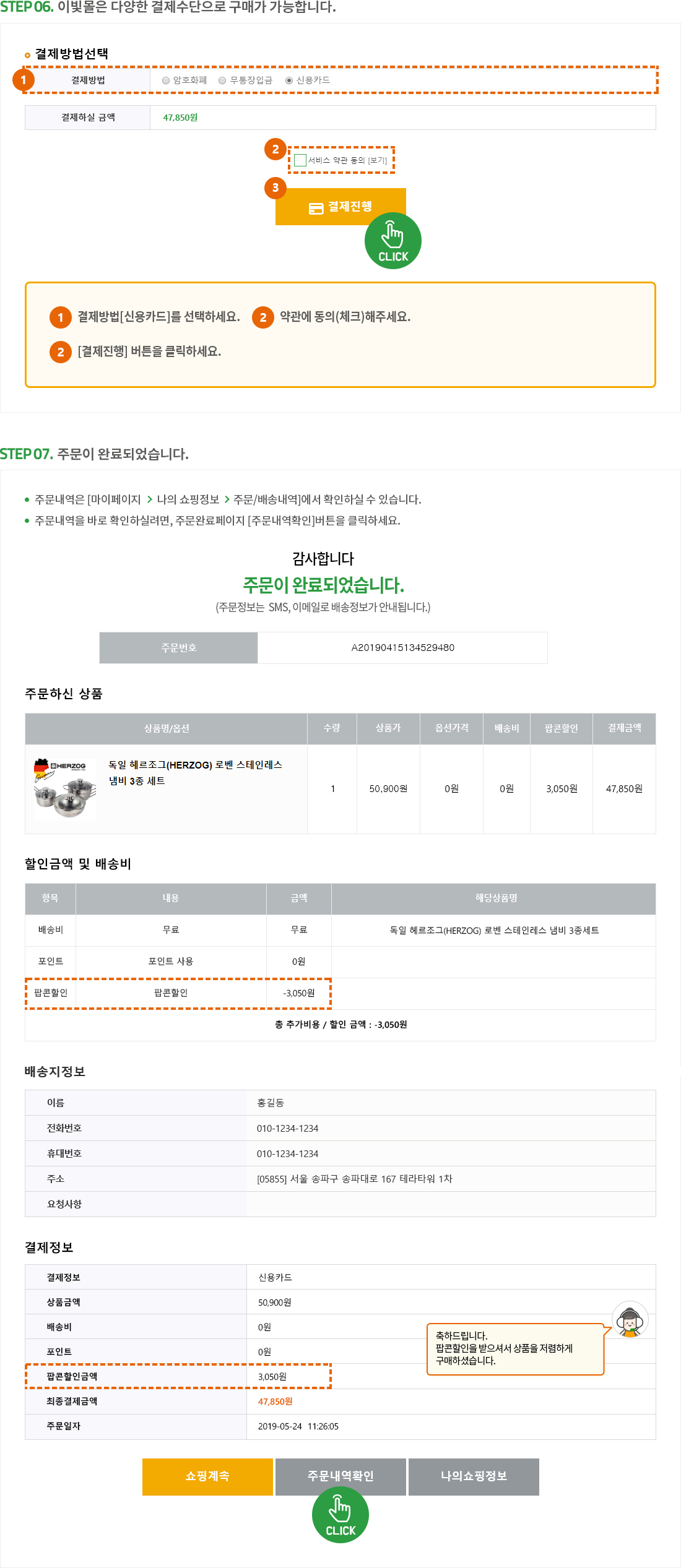Viewport: 681px width, 1568px height.
Task: Click the 쇼핑계속 button
Action: (x=207, y=1476)
